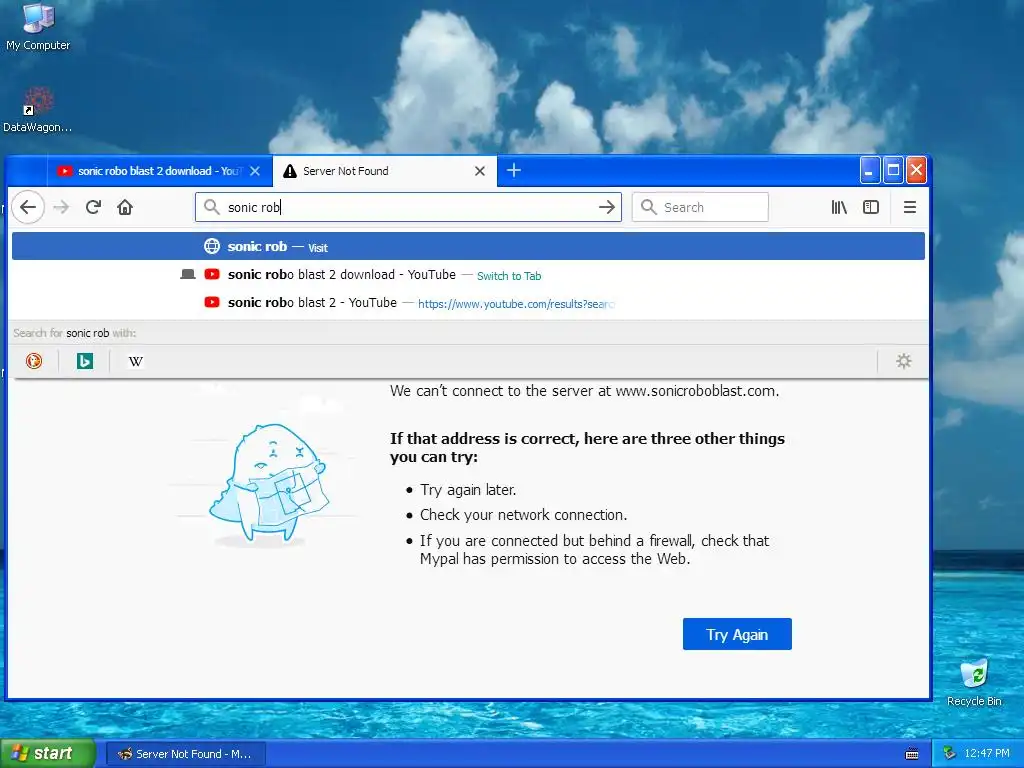Click the Search box in toolbar

click(700, 207)
